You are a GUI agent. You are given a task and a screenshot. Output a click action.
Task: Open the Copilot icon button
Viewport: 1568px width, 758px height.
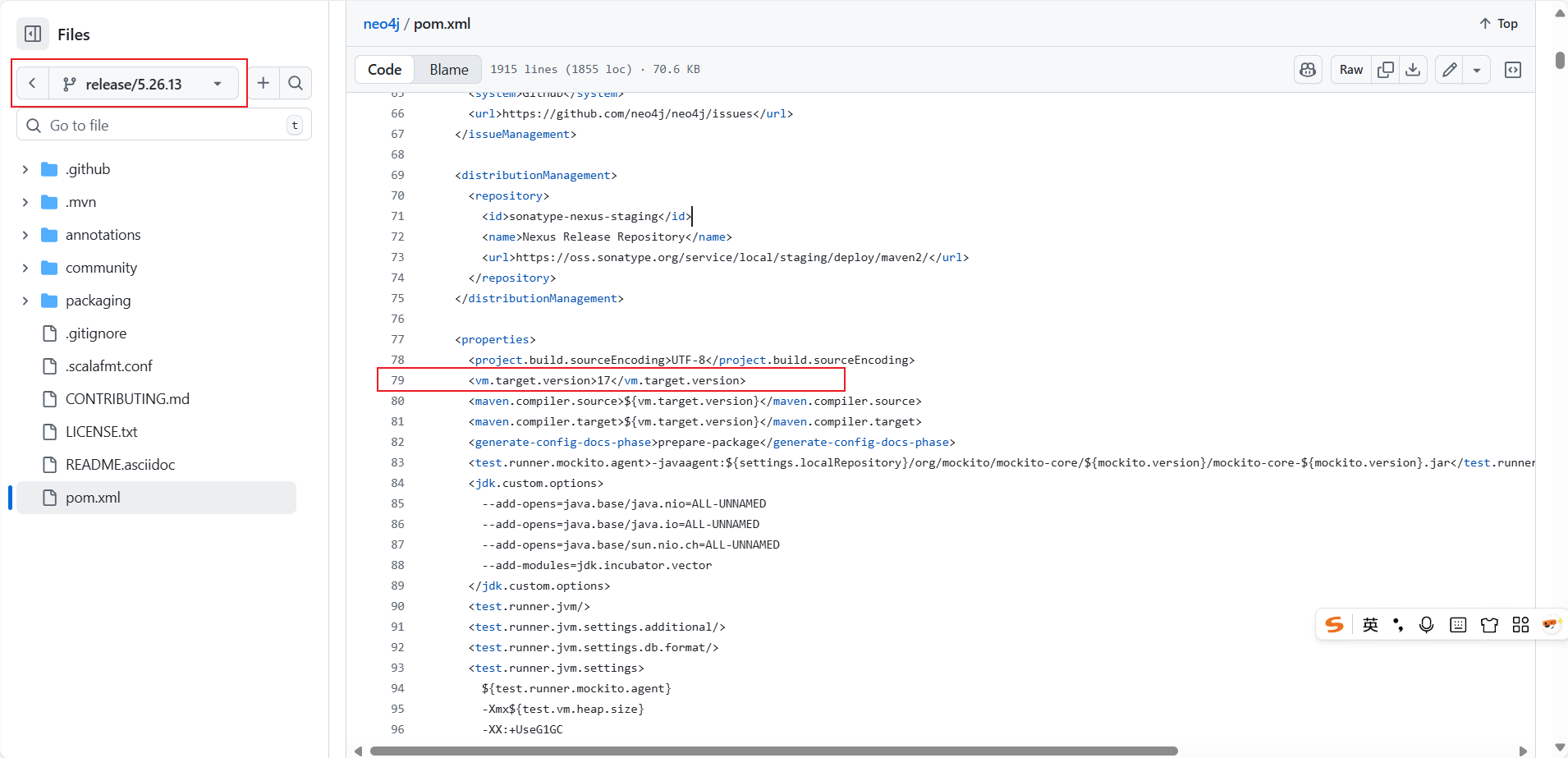[1308, 70]
